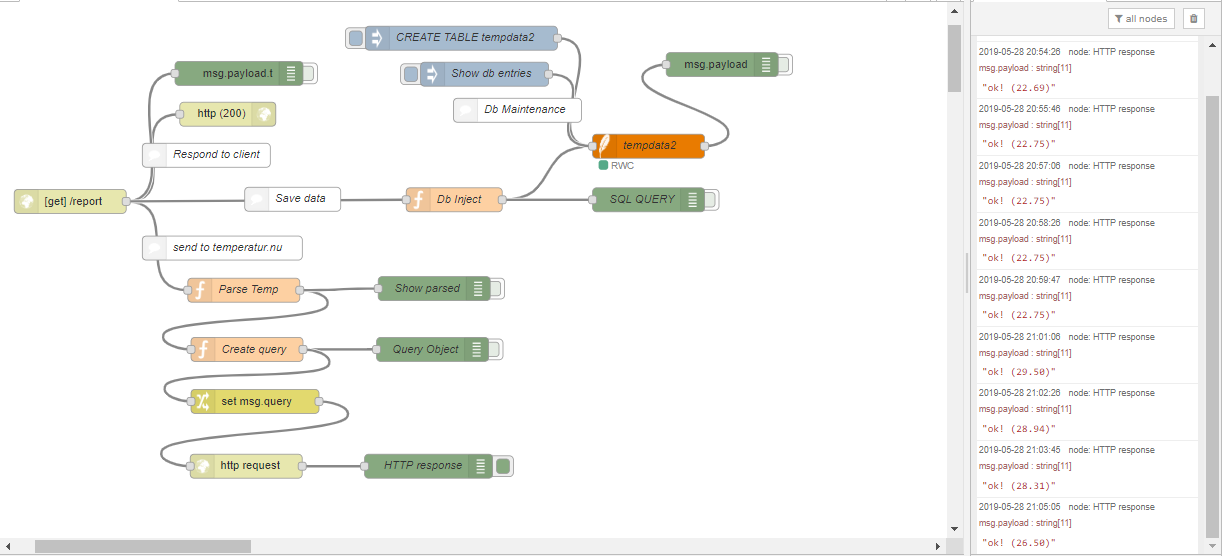The width and height of the screenshot is (1222, 556).
Task: Disable the SQL QUERY debug node button
Action: pyautogui.click(x=710, y=199)
